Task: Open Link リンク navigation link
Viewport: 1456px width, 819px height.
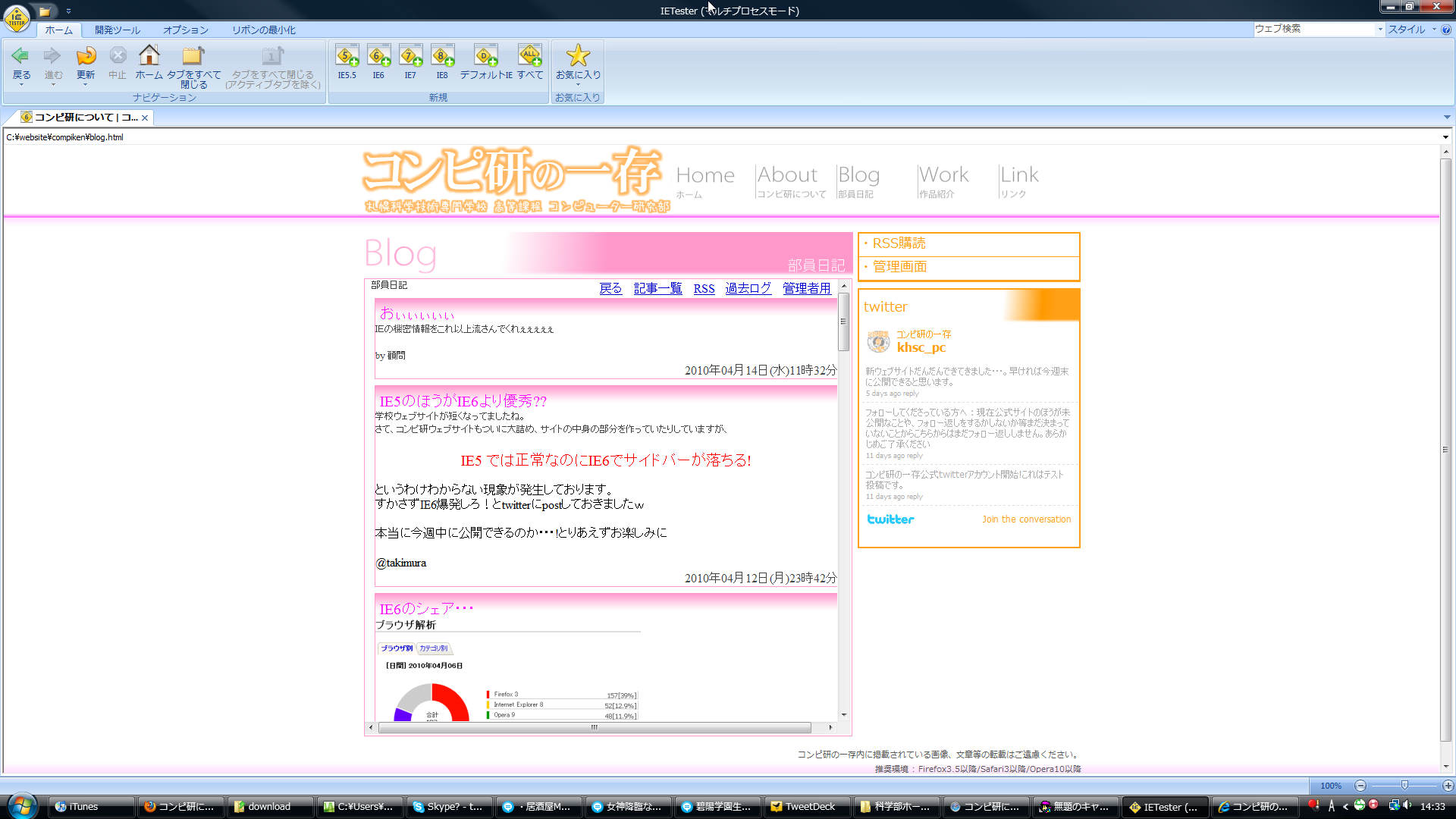Action: coord(1019,182)
